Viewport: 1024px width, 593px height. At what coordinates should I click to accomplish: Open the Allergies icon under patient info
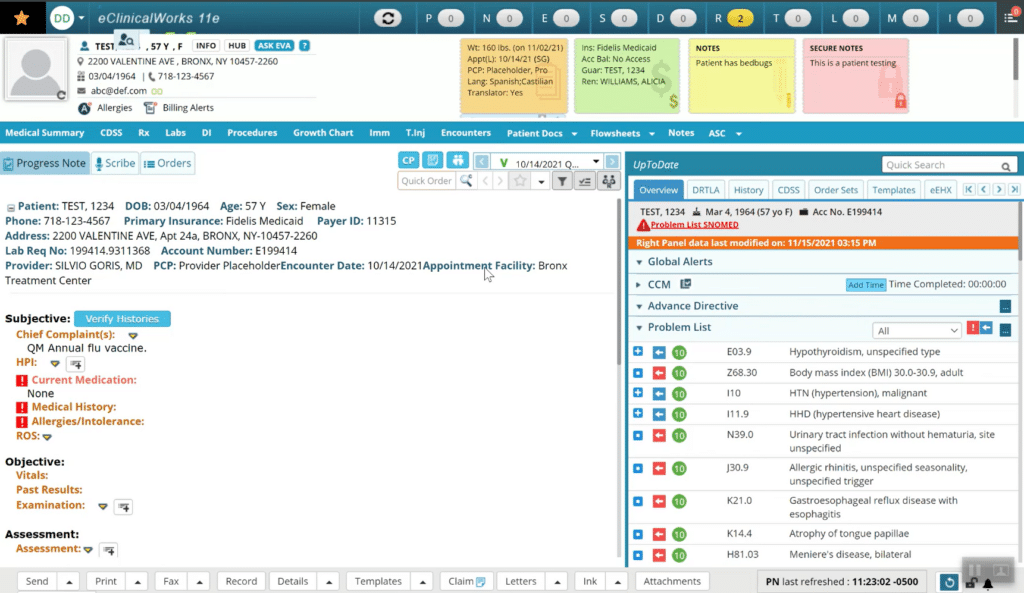tap(85, 108)
